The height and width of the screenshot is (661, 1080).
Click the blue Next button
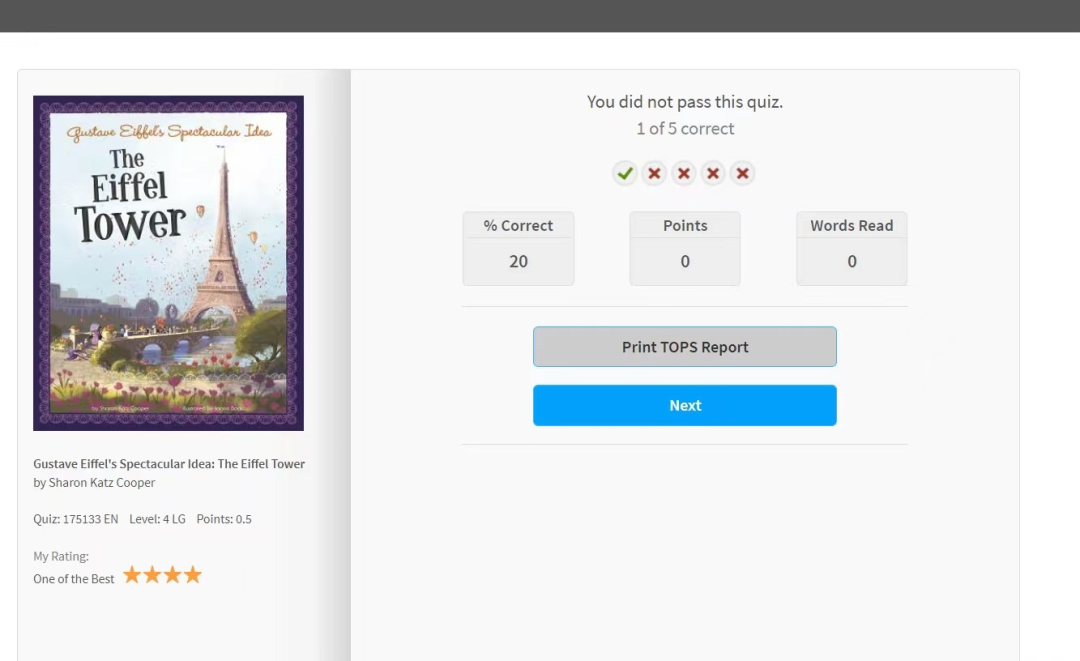click(684, 405)
